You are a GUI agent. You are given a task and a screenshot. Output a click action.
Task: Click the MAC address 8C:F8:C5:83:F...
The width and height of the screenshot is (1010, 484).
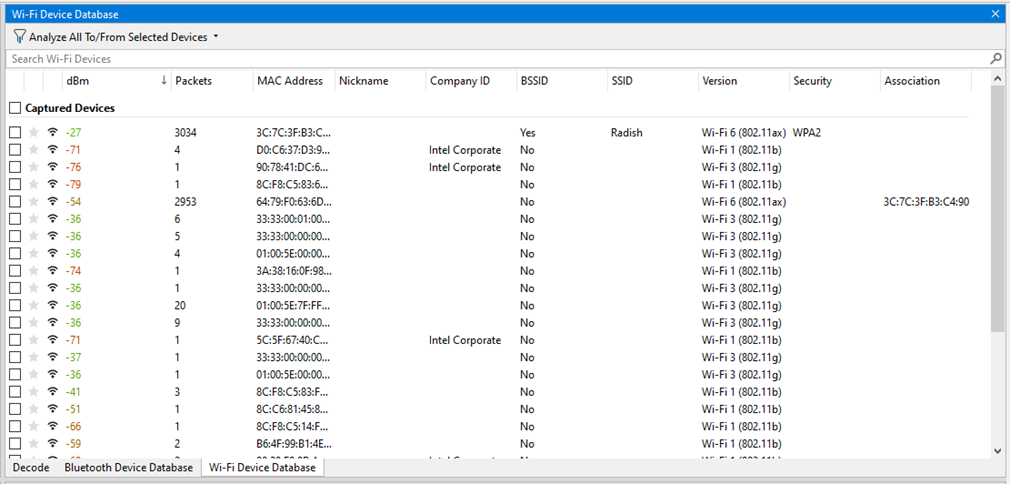pyautogui.click(x=294, y=392)
